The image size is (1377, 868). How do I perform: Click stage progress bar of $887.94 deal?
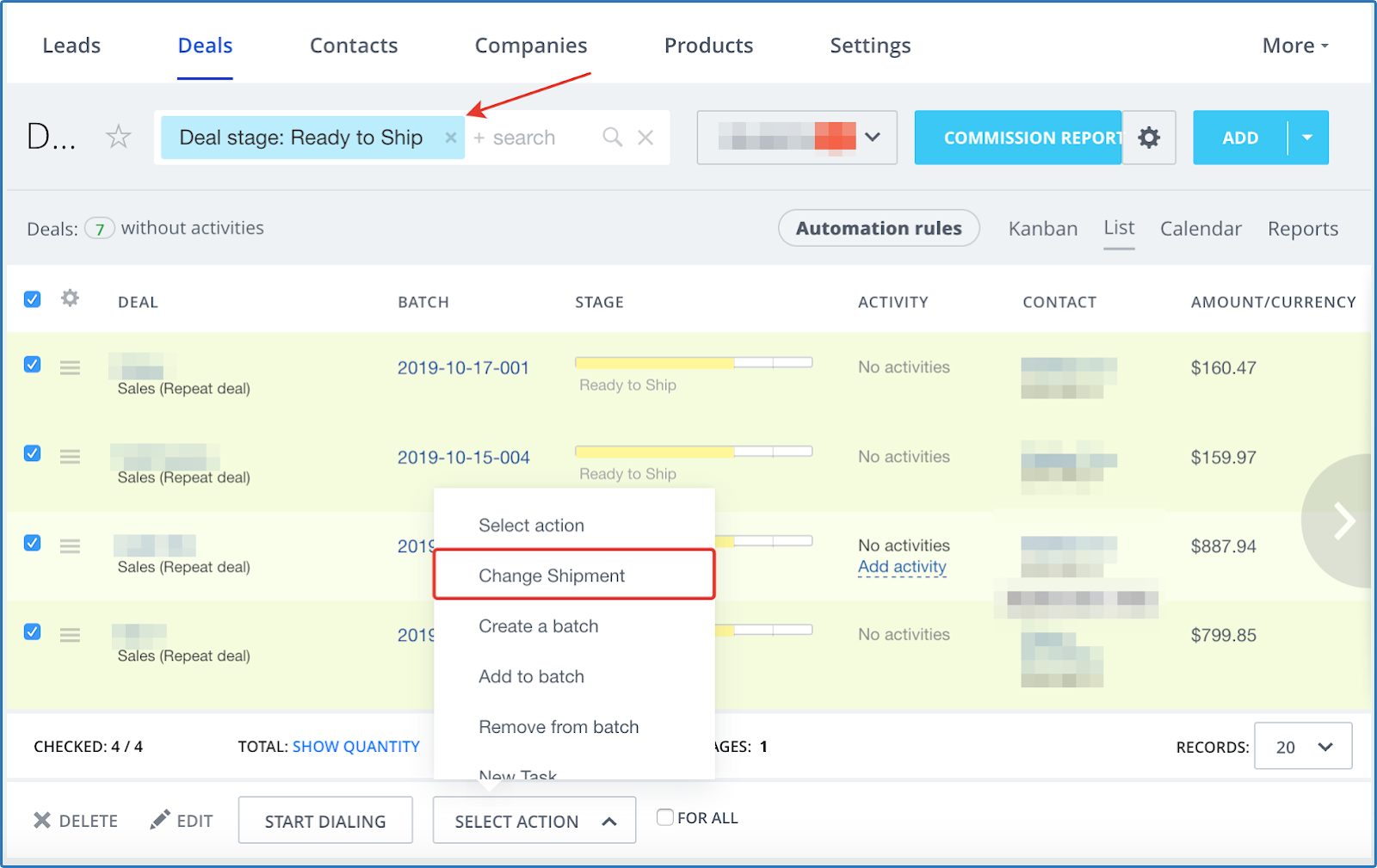click(764, 541)
